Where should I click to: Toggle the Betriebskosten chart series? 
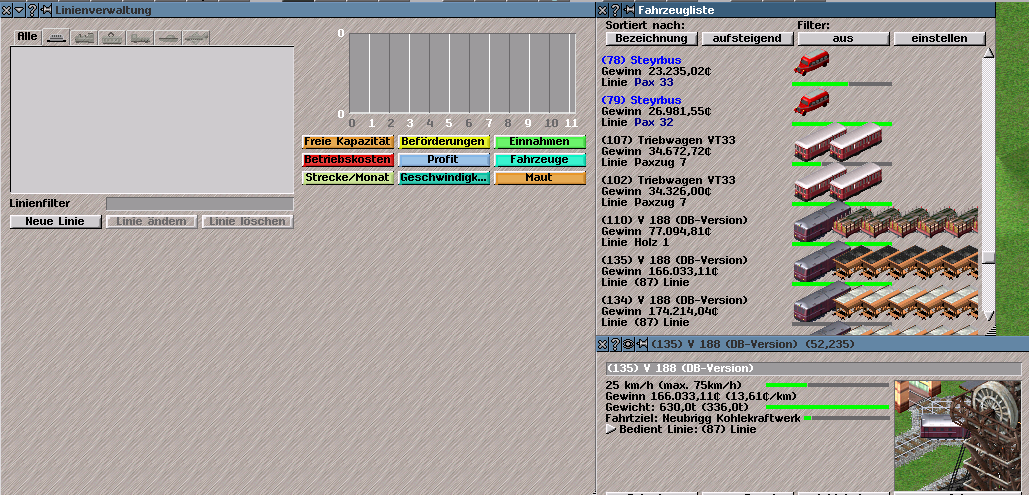[347, 160]
